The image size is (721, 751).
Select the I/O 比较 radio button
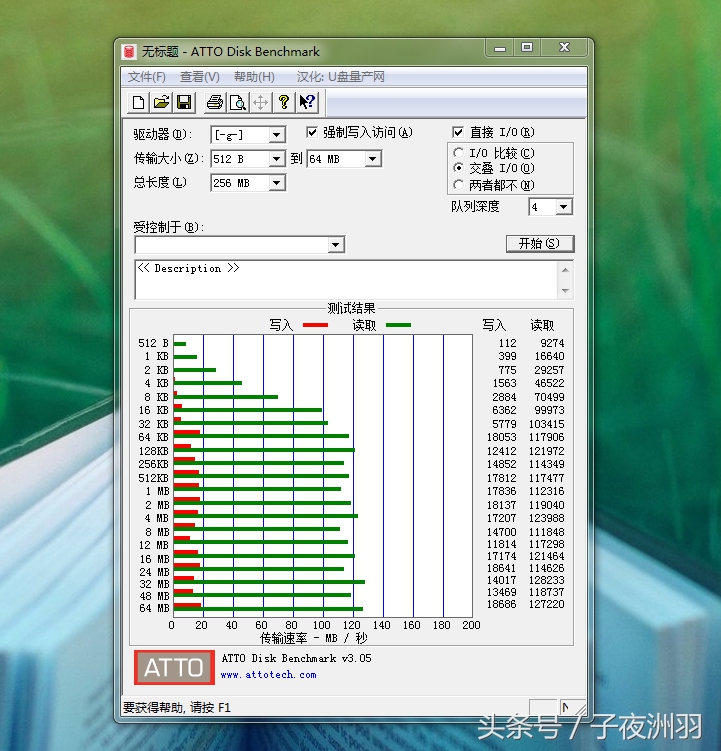[x=458, y=153]
